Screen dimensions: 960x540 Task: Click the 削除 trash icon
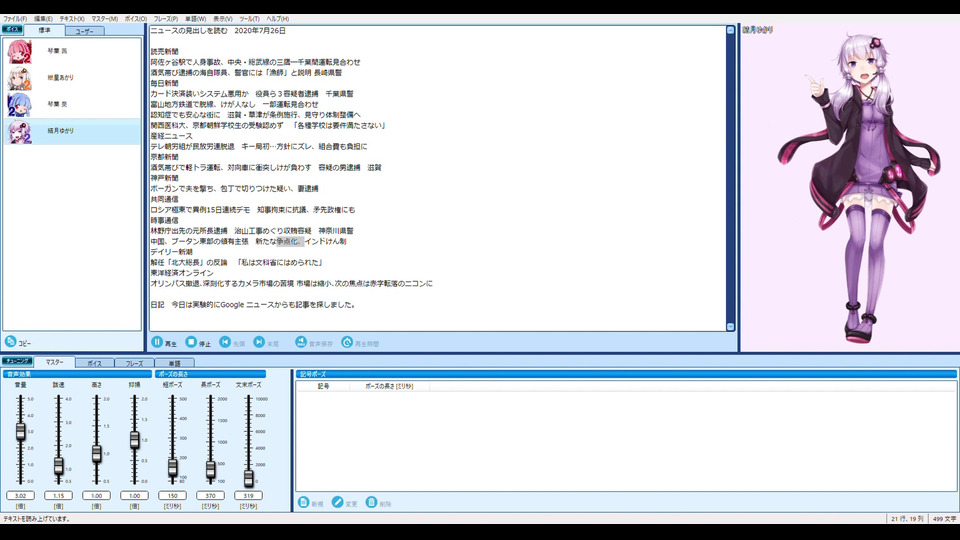[371, 502]
